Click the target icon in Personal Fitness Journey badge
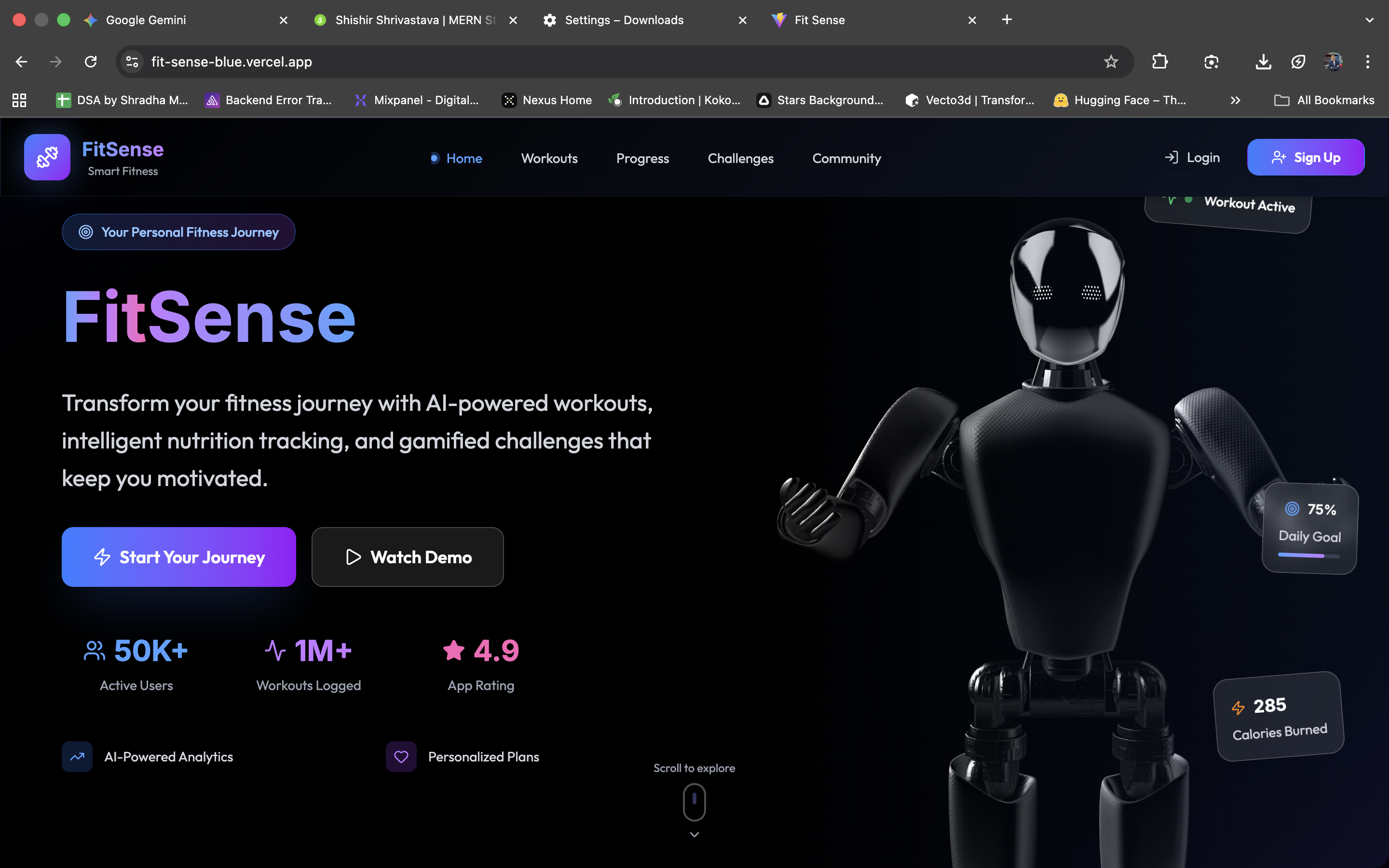This screenshot has height=868, width=1389. 85,232
